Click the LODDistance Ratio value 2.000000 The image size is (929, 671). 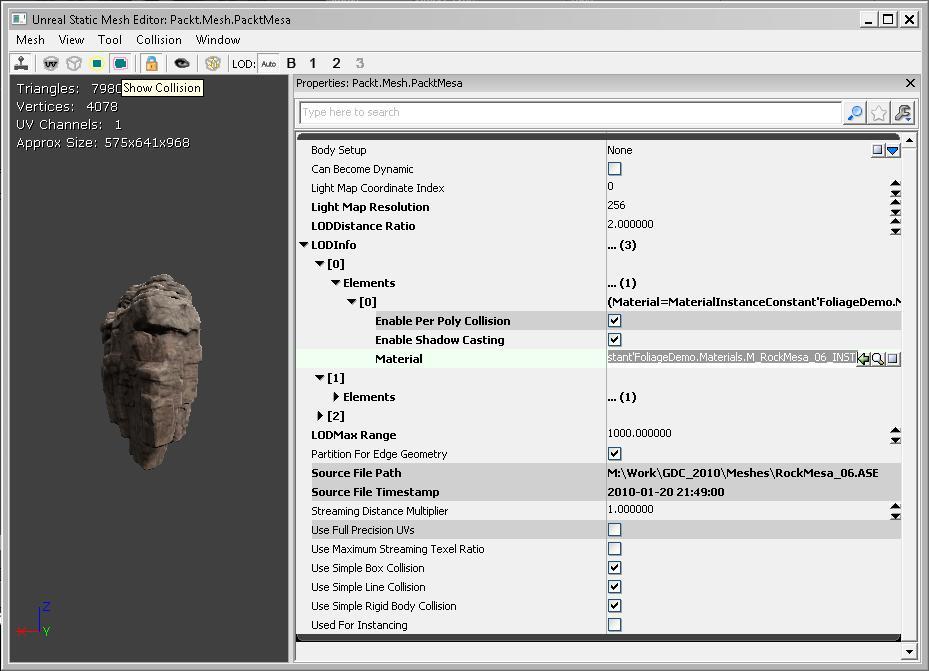click(630, 224)
